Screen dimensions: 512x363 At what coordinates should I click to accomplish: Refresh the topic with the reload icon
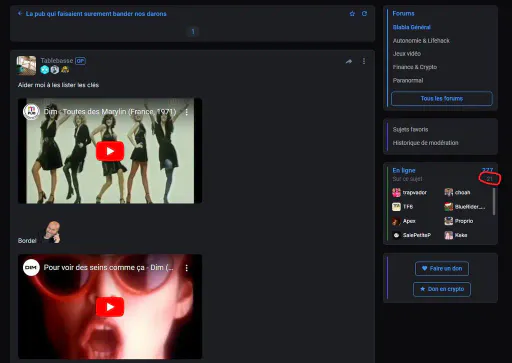pyautogui.click(x=364, y=14)
